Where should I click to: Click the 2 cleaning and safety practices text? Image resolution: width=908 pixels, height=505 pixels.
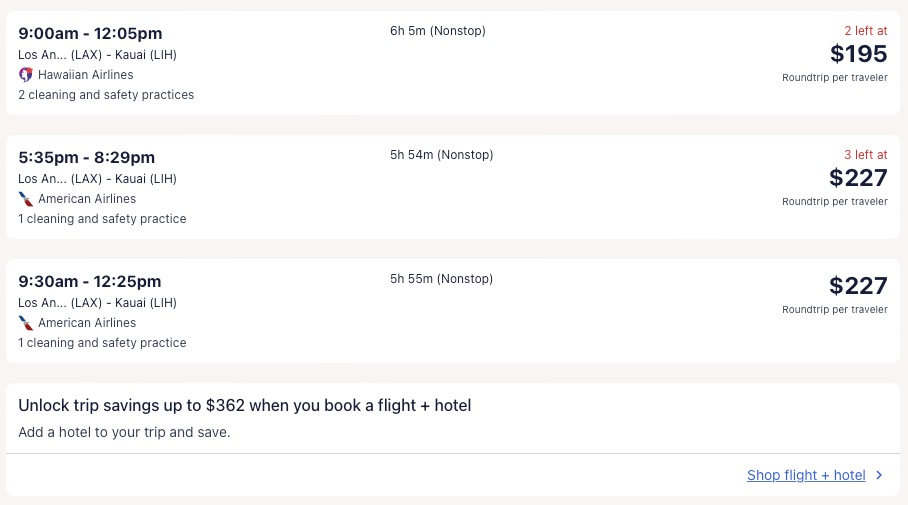point(106,95)
